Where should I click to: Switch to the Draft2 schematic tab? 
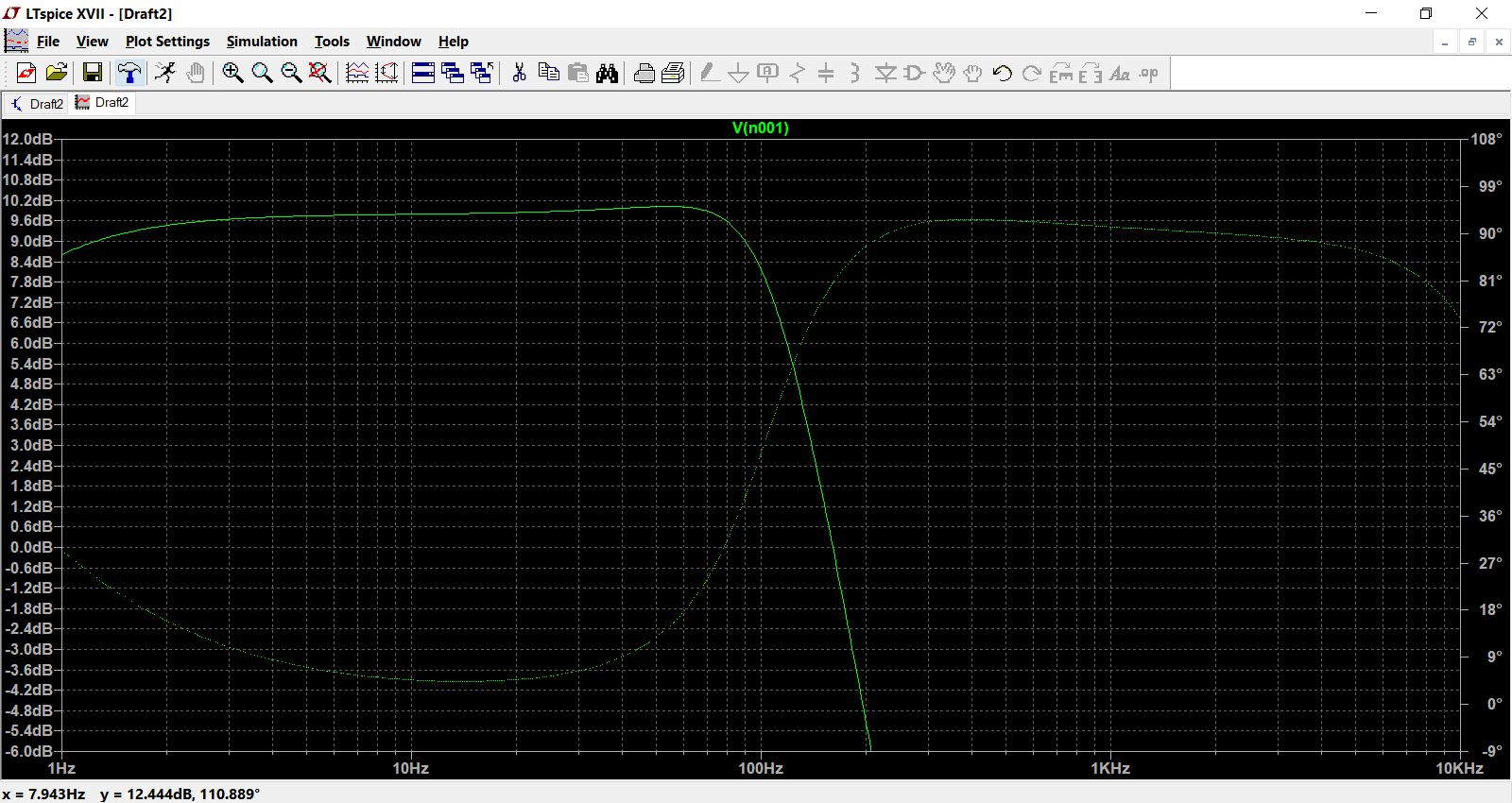pos(36,103)
